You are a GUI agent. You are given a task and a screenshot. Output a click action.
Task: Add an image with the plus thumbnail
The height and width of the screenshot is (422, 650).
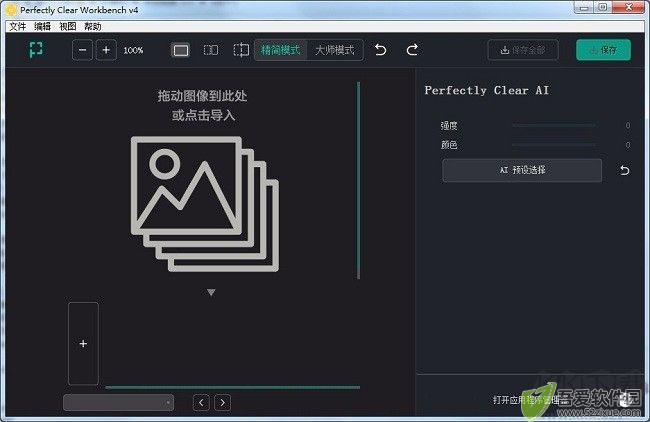(83, 343)
